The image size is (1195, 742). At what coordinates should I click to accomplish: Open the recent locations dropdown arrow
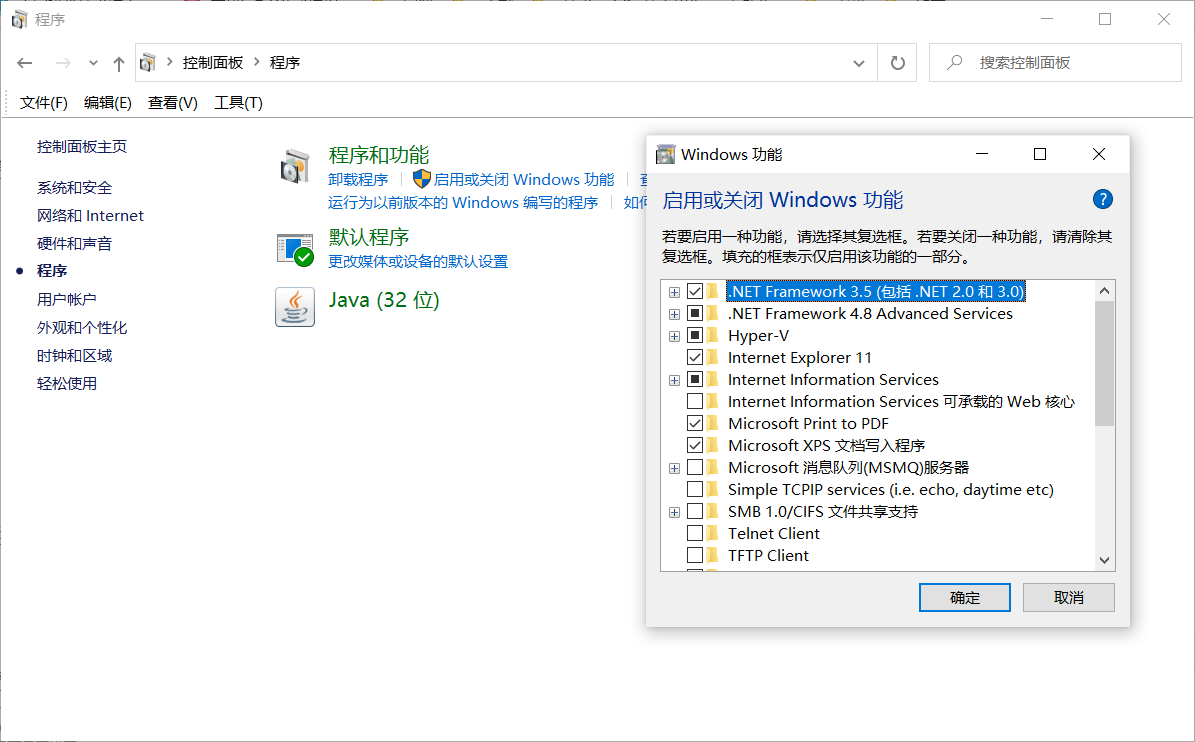click(x=93, y=63)
